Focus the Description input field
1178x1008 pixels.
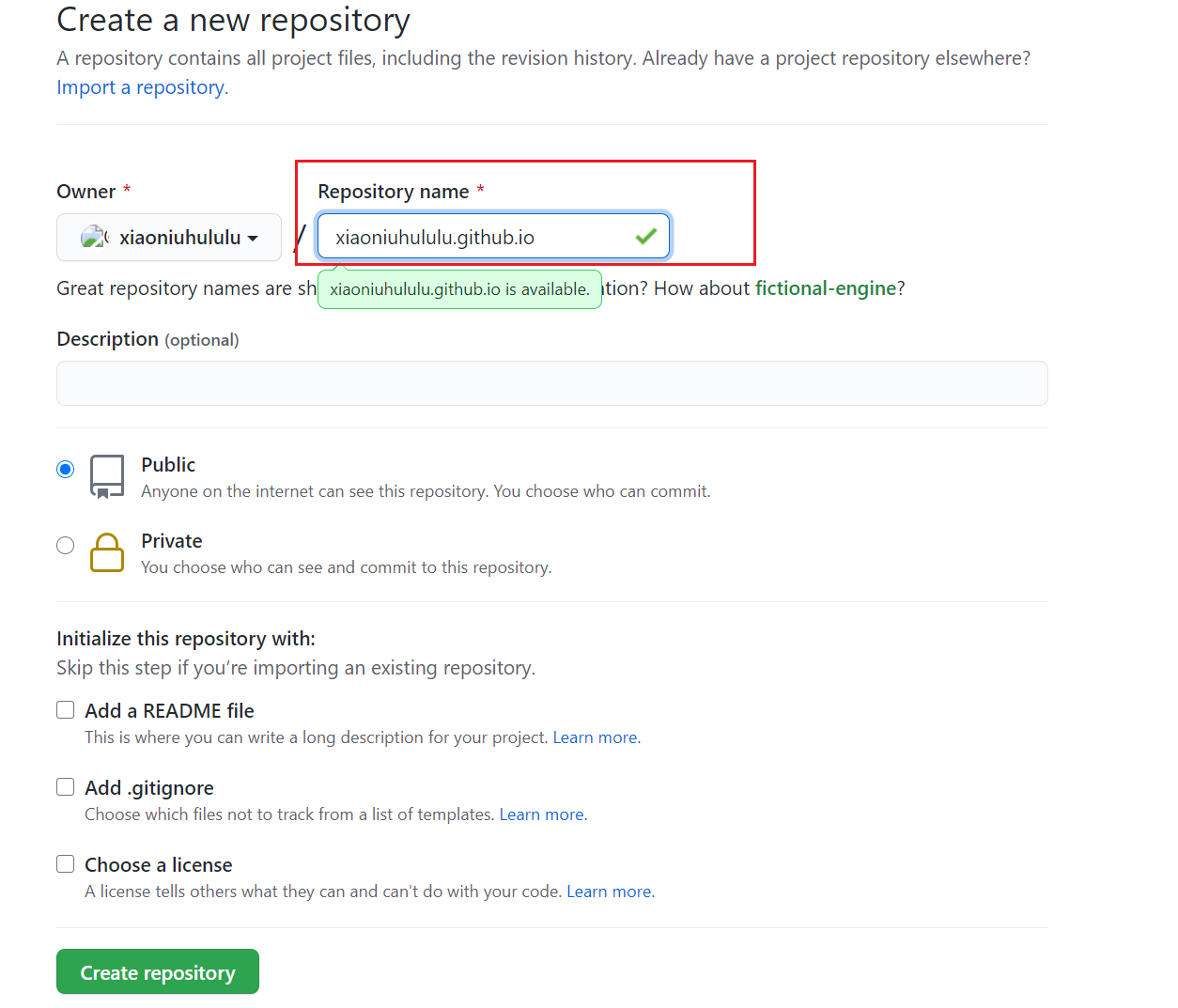[552, 383]
